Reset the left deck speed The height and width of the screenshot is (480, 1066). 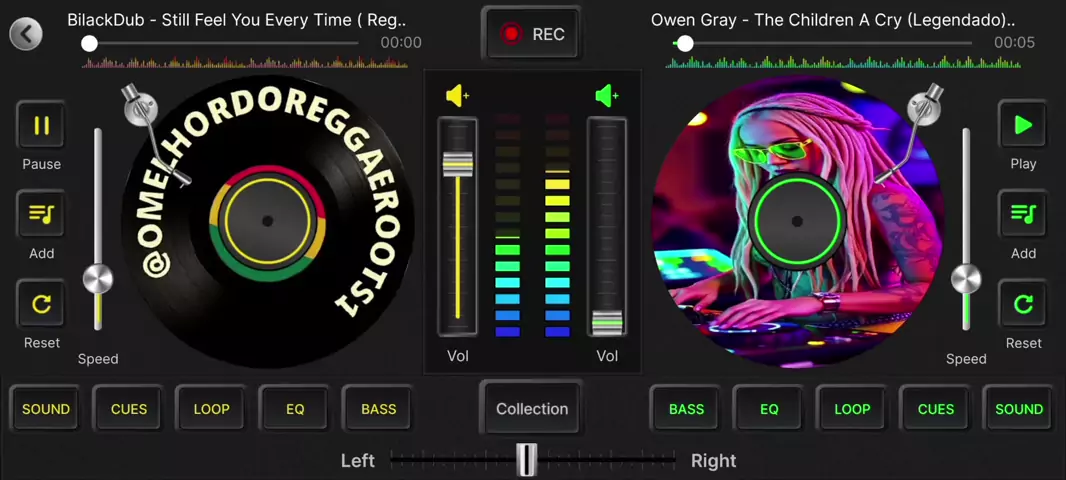coord(41,305)
